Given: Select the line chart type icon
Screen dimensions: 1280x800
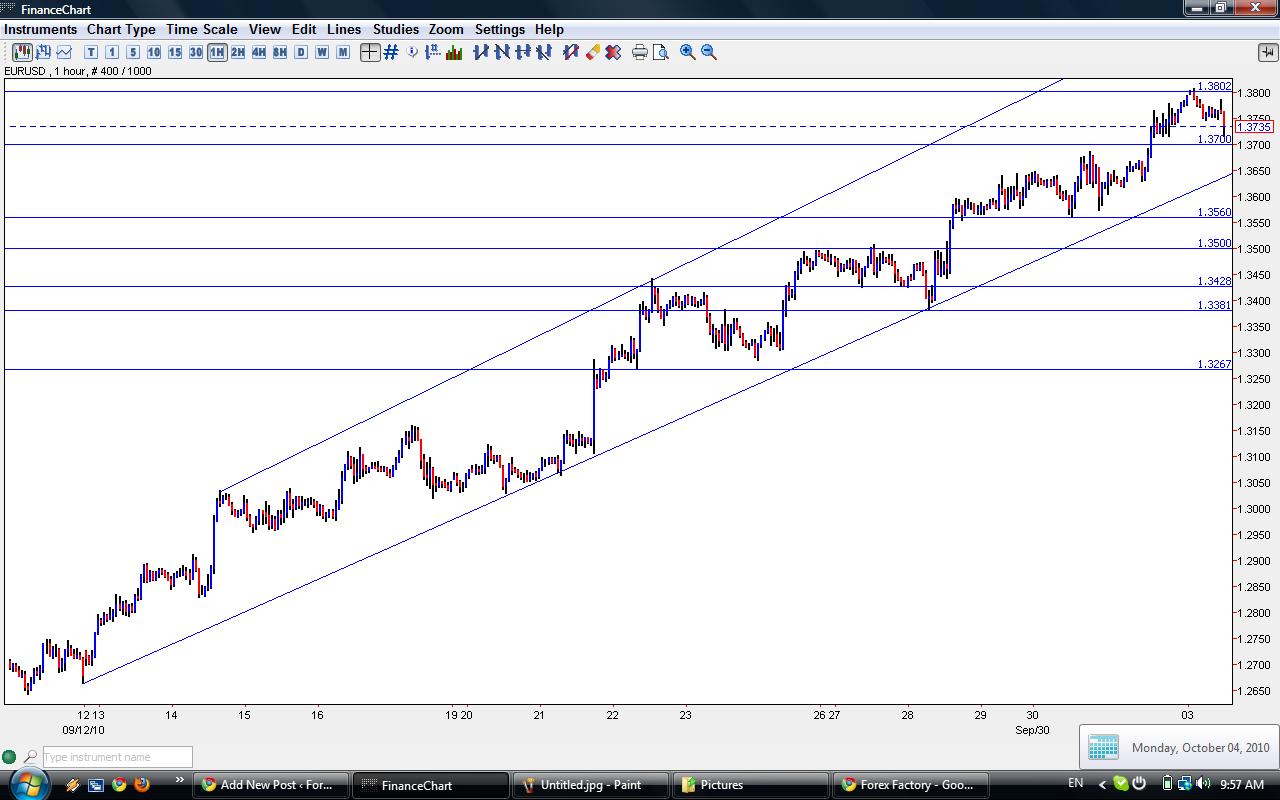Looking at the screenshot, I should 64,52.
